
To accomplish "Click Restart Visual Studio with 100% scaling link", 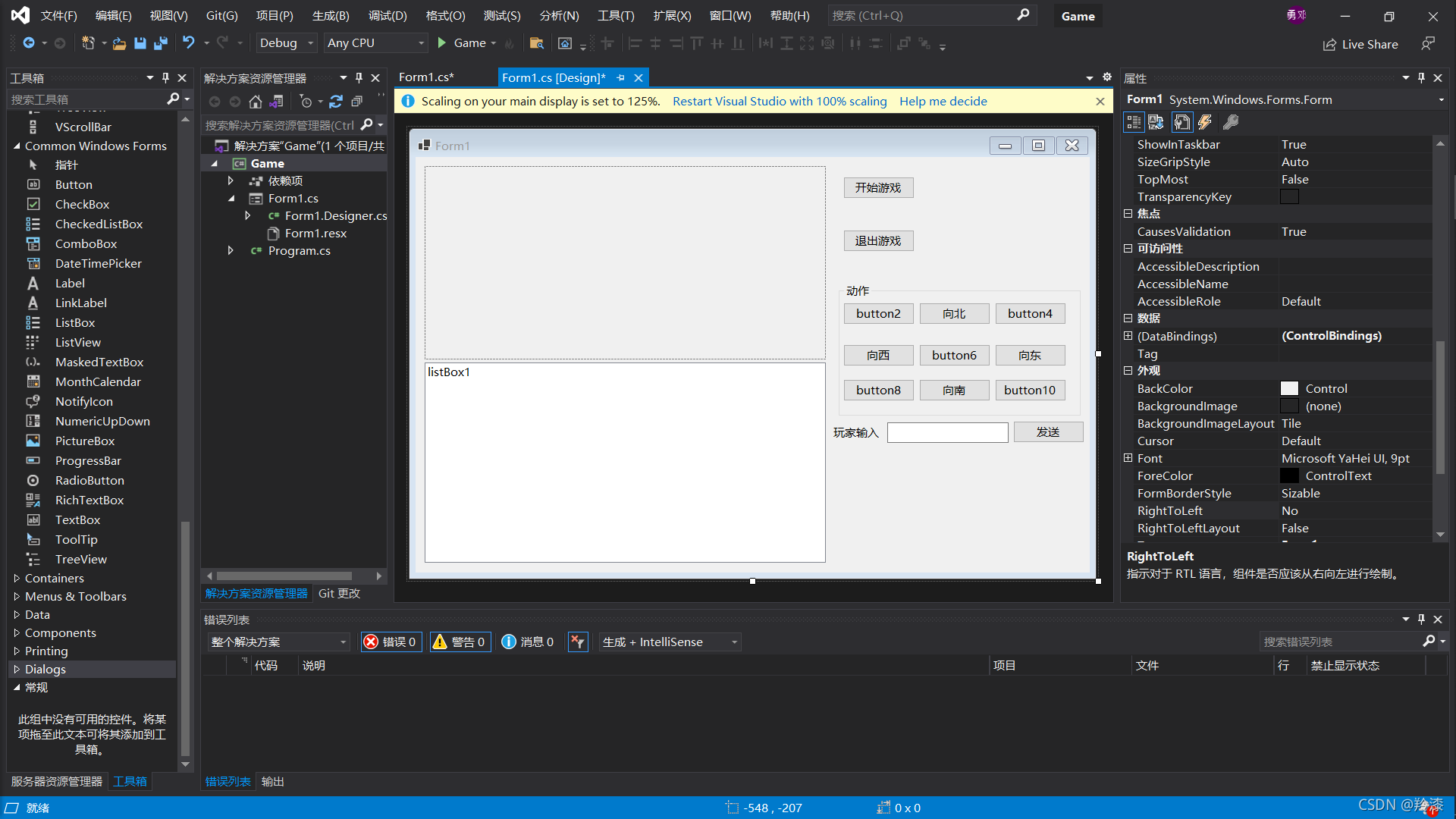I will tap(780, 101).
